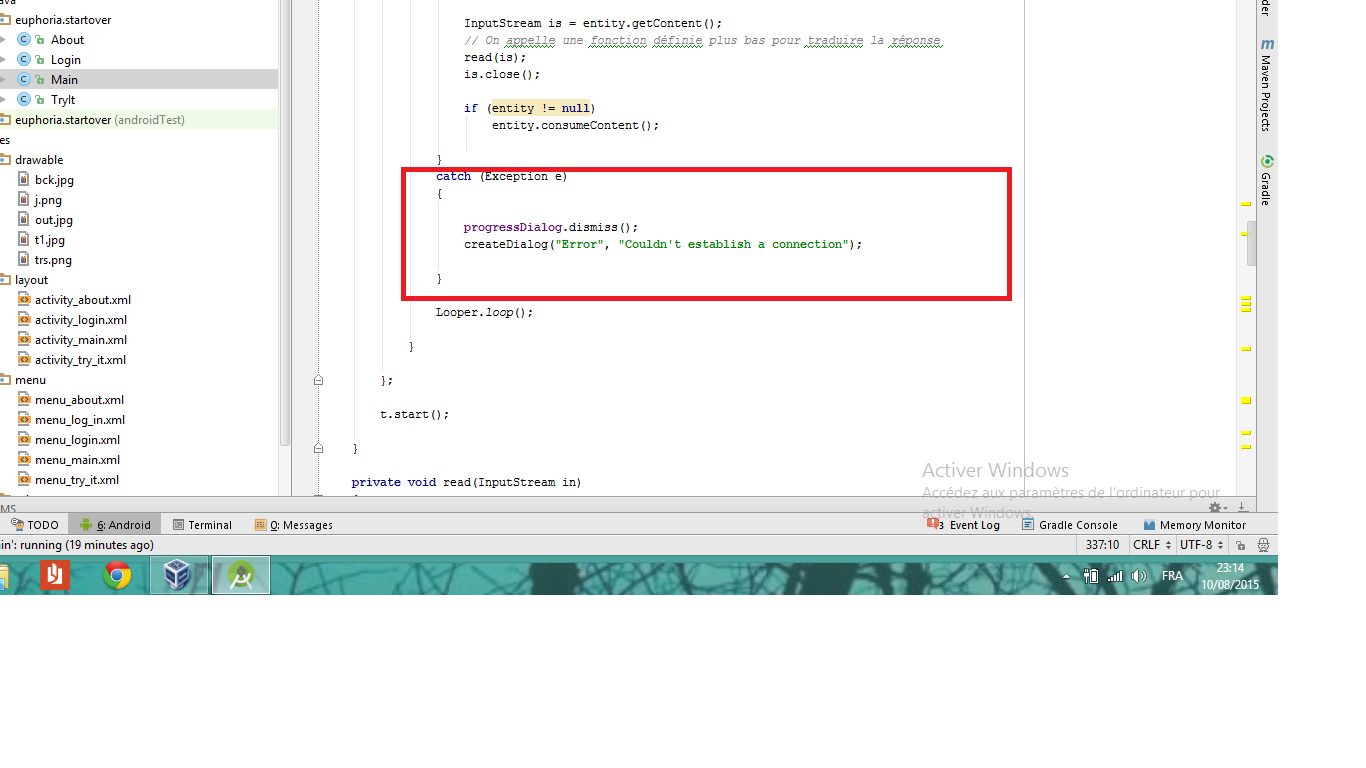Click the activity_about.xml file icon

pyautogui.click(x=25, y=300)
